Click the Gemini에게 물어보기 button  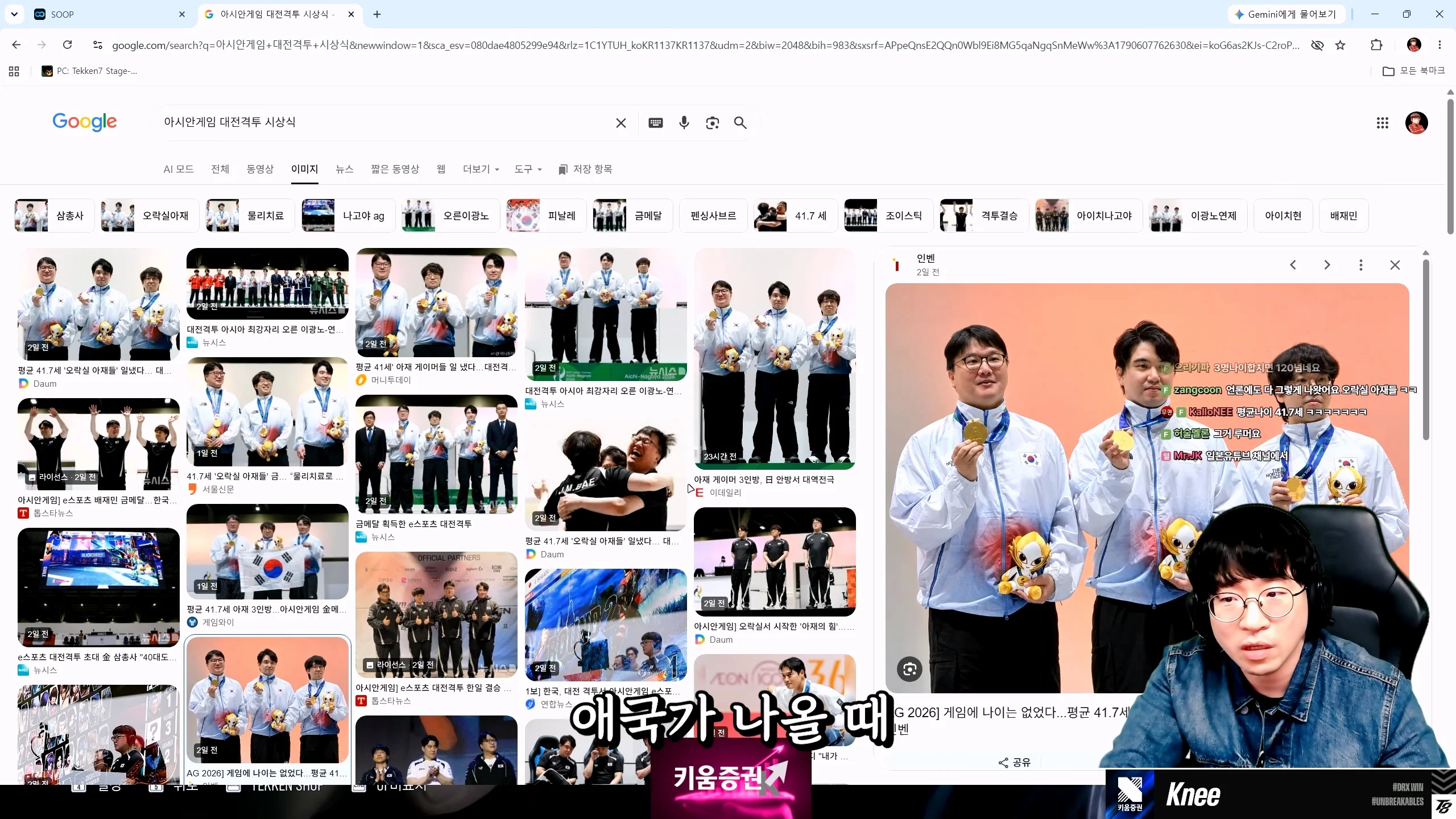(x=1287, y=14)
